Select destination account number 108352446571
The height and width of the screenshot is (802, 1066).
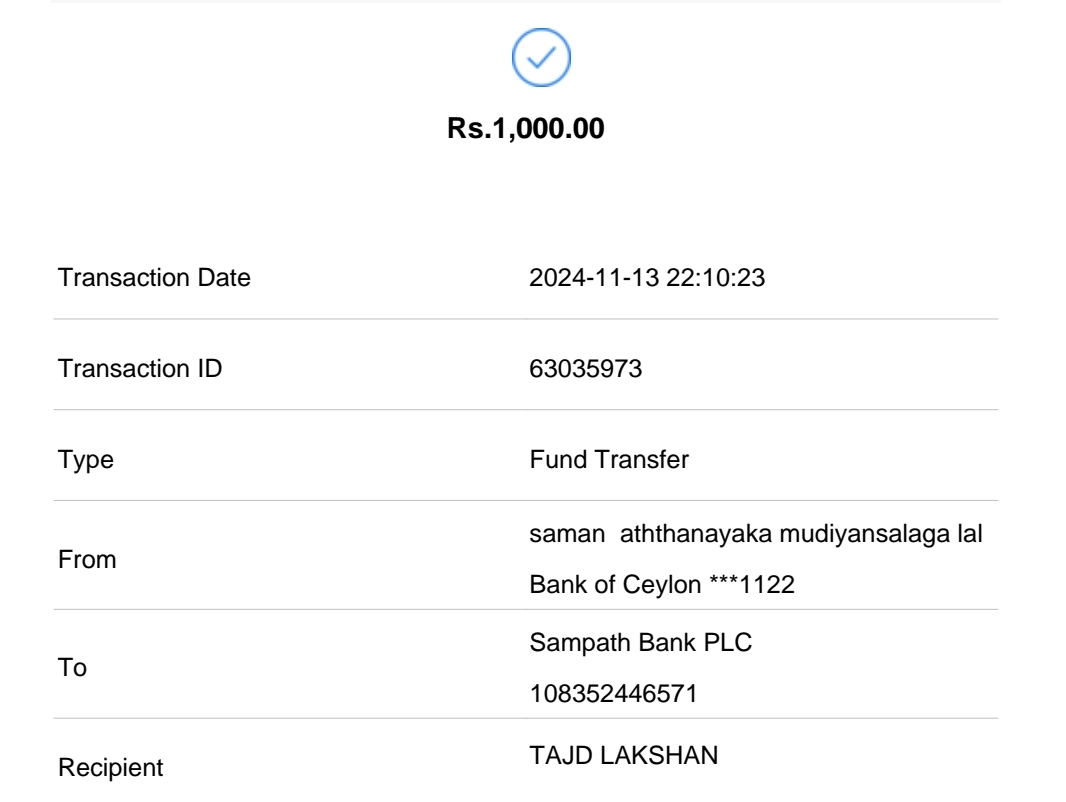click(598, 693)
